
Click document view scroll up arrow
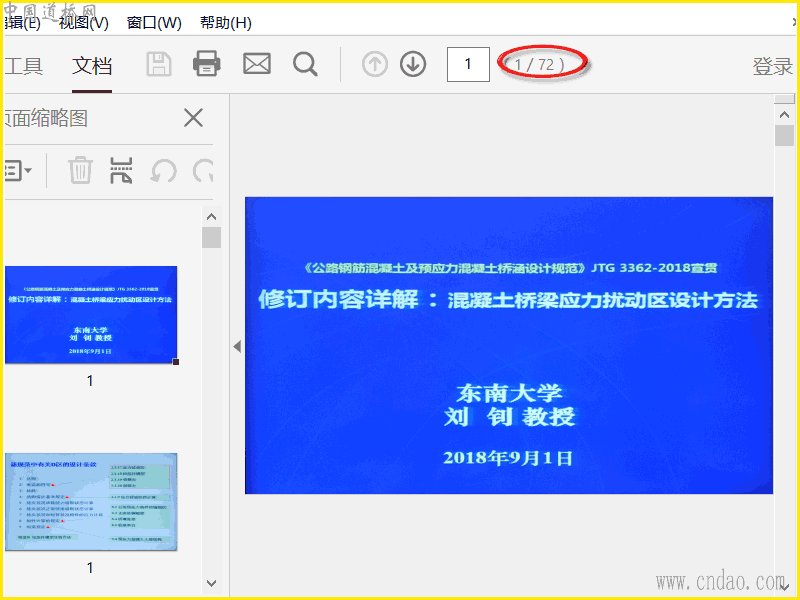click(785, 115)
